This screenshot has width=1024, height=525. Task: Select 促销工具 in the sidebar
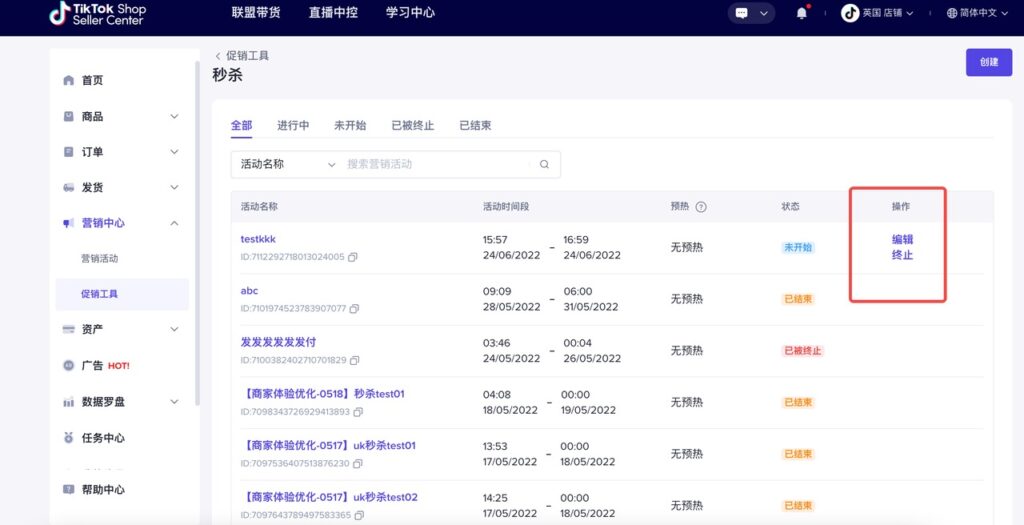pos(122,294)
